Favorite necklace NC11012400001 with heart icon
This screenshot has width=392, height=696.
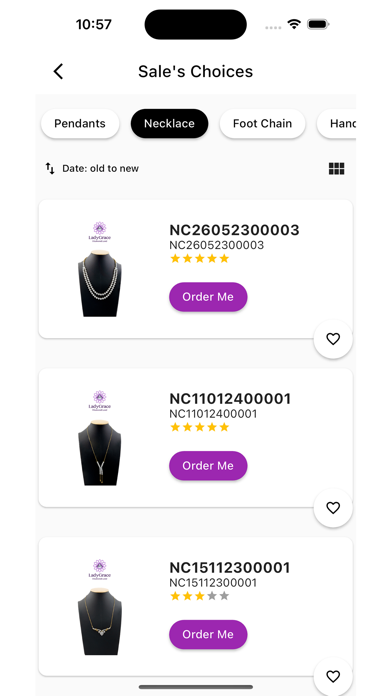[x=333, y=508]
